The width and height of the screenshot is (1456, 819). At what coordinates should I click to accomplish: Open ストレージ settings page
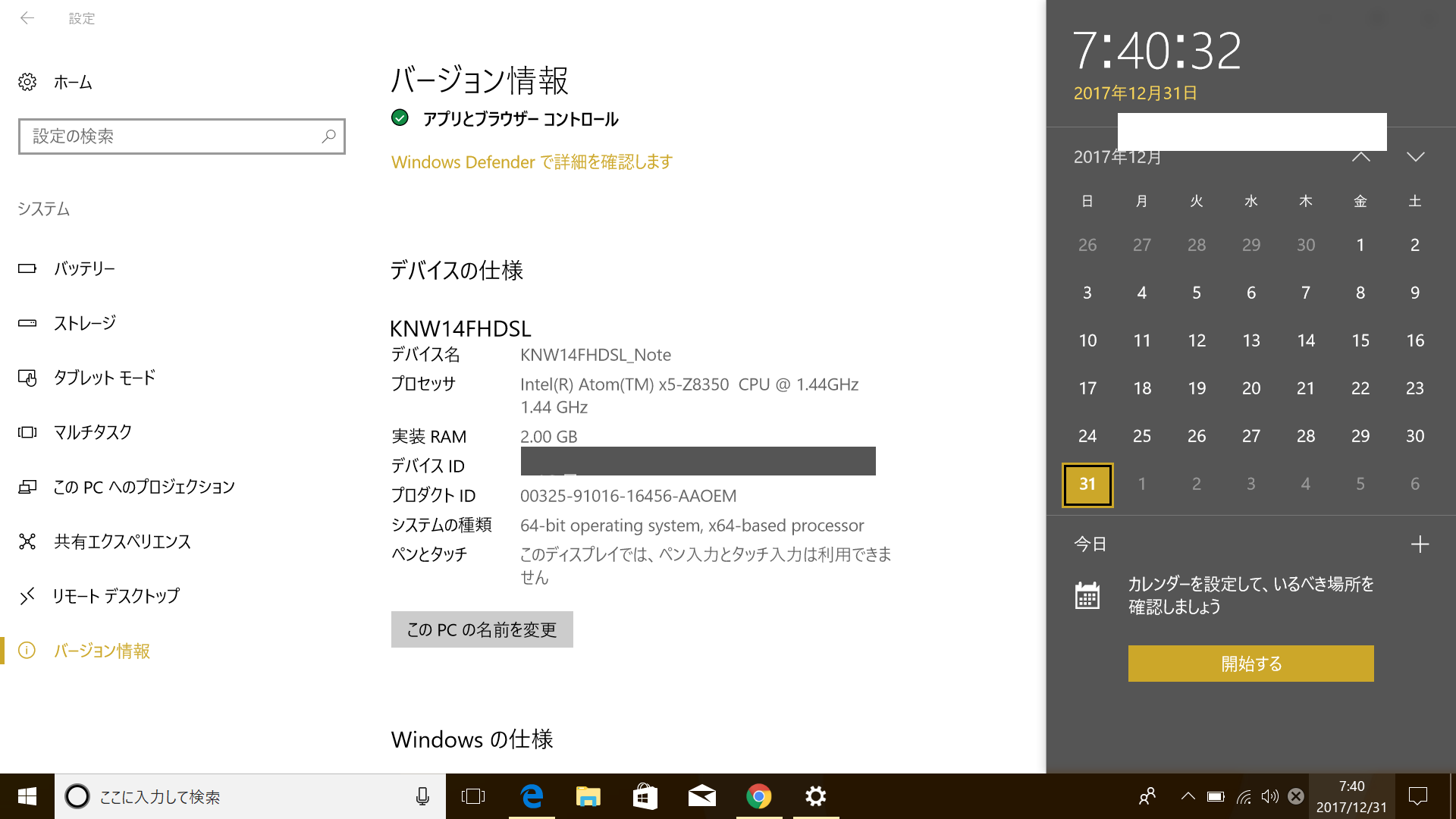pos(84,323)
